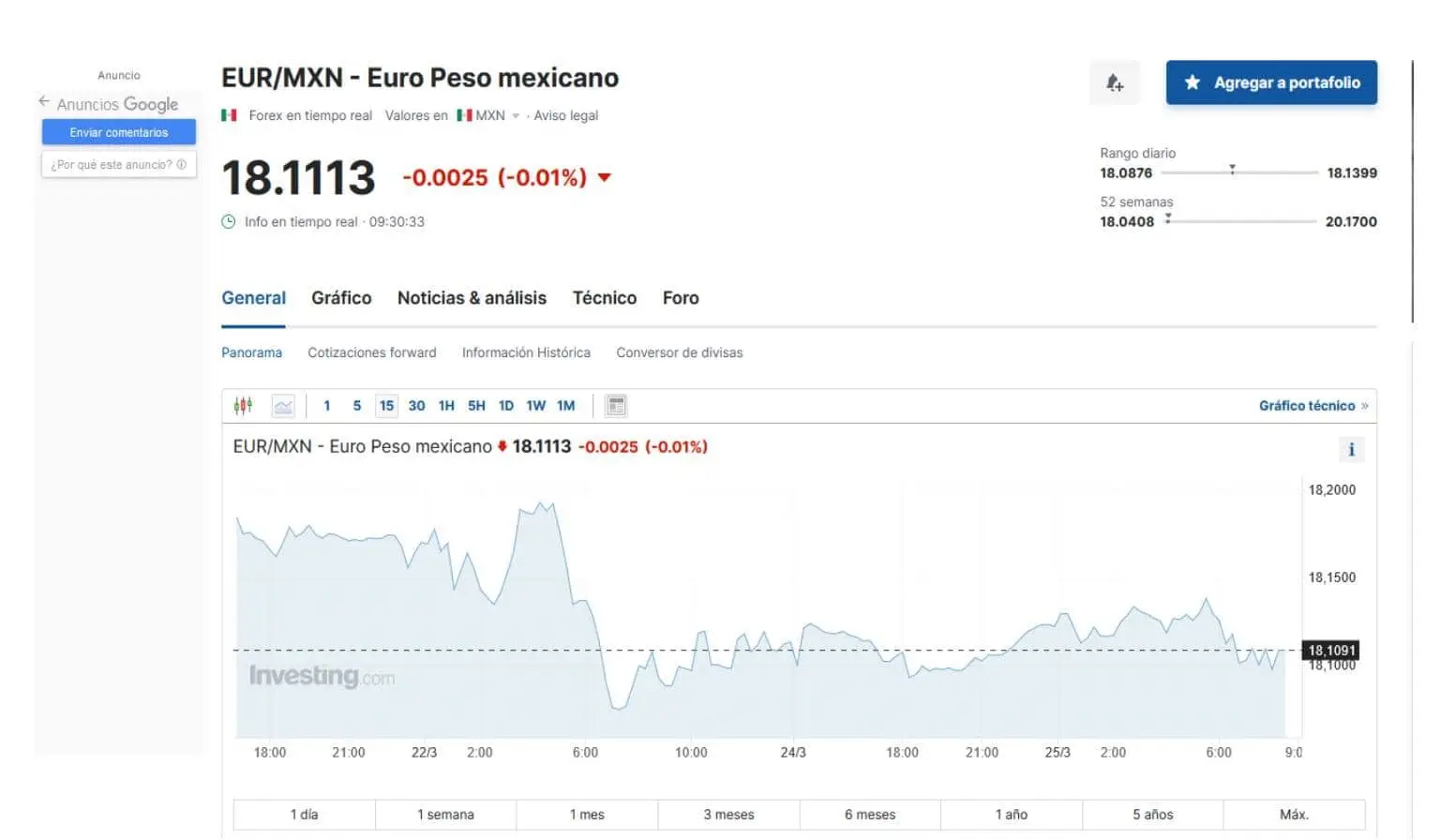Select the candlestick chart type icon
The height and width of the screenshot is (840, 1441).
click(244, 406)
